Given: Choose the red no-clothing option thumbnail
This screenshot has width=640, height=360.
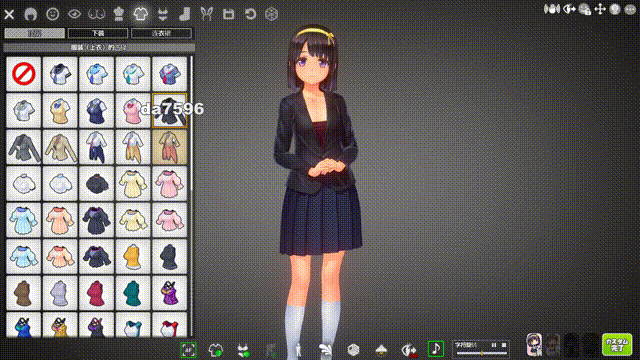Looking at the screenshot, I should pyautogui.click(x=24, y=74).
